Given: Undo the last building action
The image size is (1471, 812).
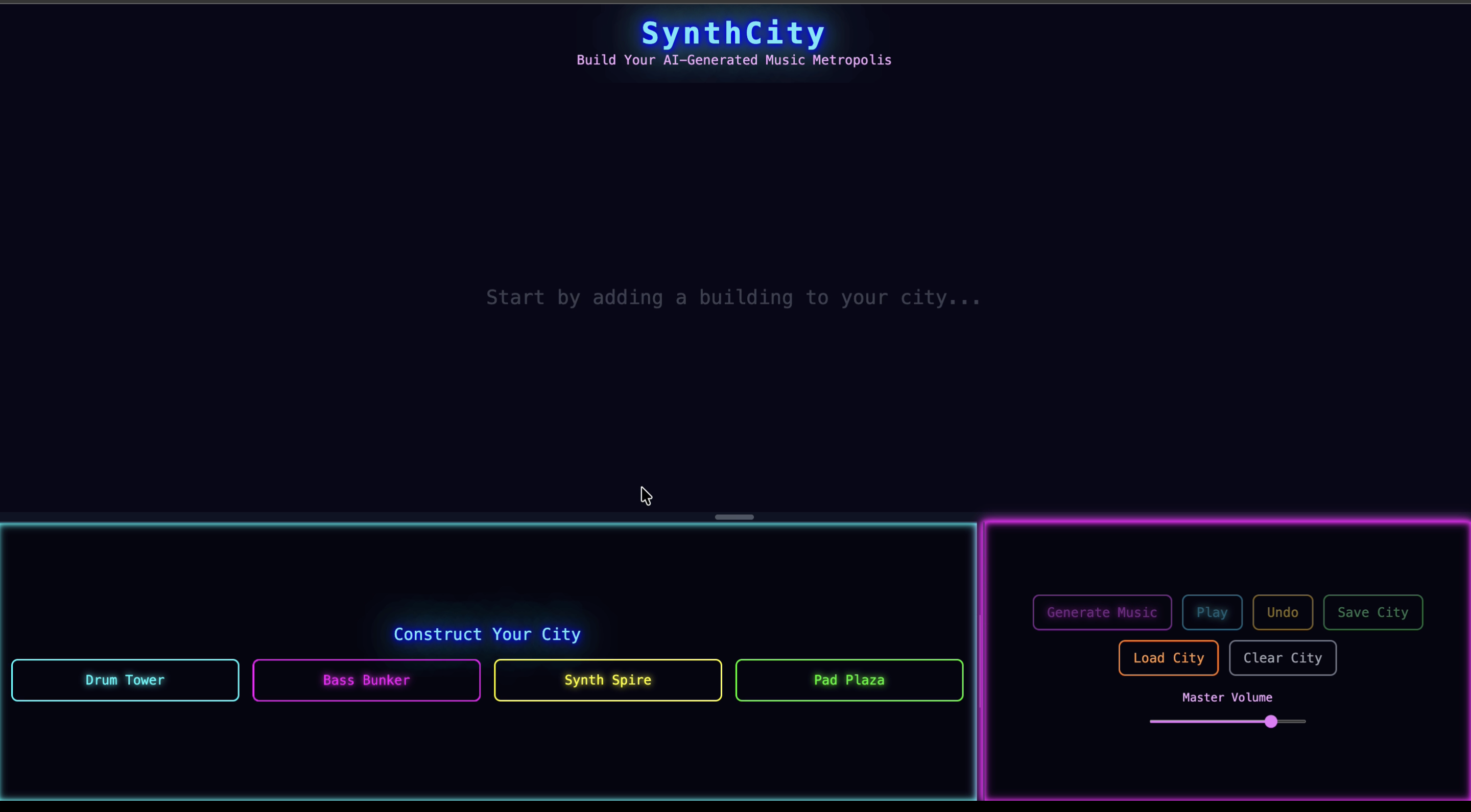Looking at the screenshot, I should click(x=1282, y=612).
